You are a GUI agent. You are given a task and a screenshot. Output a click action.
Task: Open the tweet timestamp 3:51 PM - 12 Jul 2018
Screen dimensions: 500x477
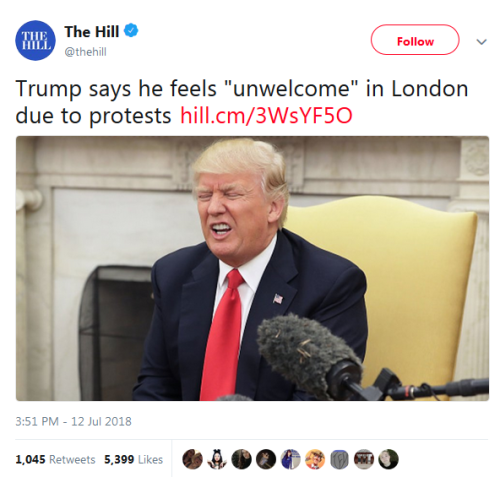(74, 421)
